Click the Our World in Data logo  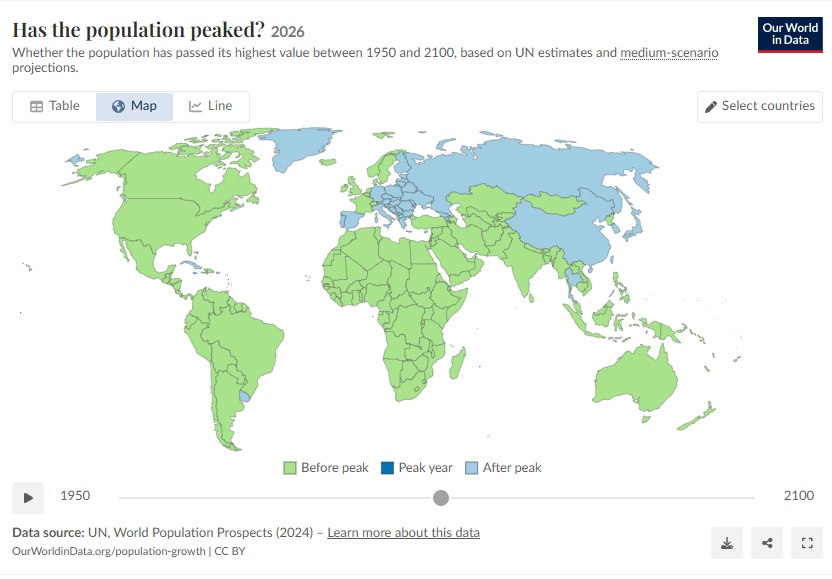click(x=790, y=34)
